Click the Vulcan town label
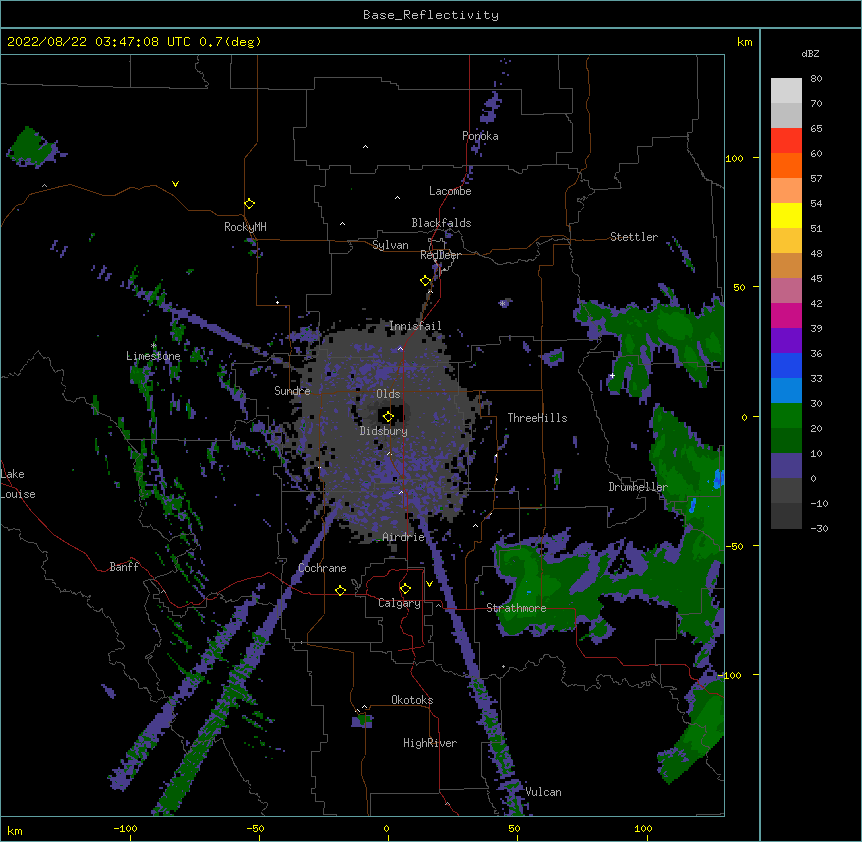The height and width of the screenshot is (842, 862). (x=543, y=792)
